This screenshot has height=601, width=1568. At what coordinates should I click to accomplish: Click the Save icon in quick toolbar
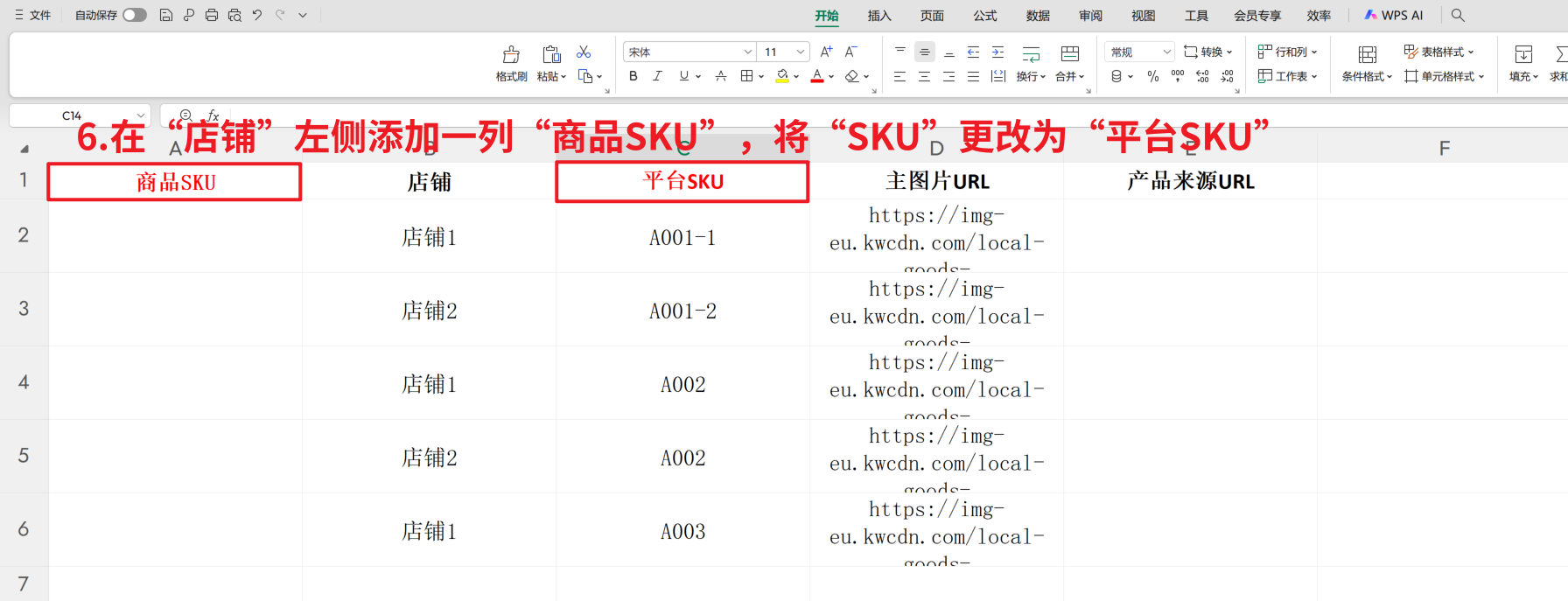tap(165, 15)
